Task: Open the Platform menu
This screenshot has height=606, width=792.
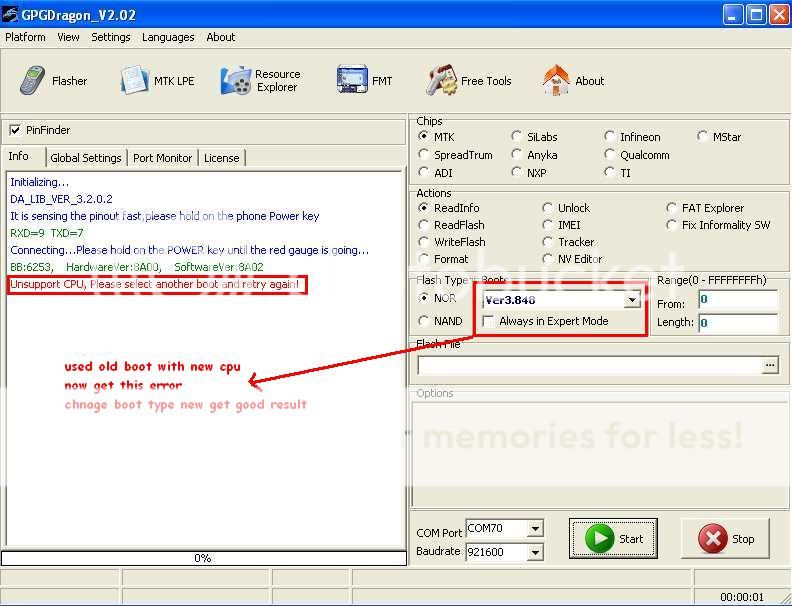Action: [x=25, y=37]
